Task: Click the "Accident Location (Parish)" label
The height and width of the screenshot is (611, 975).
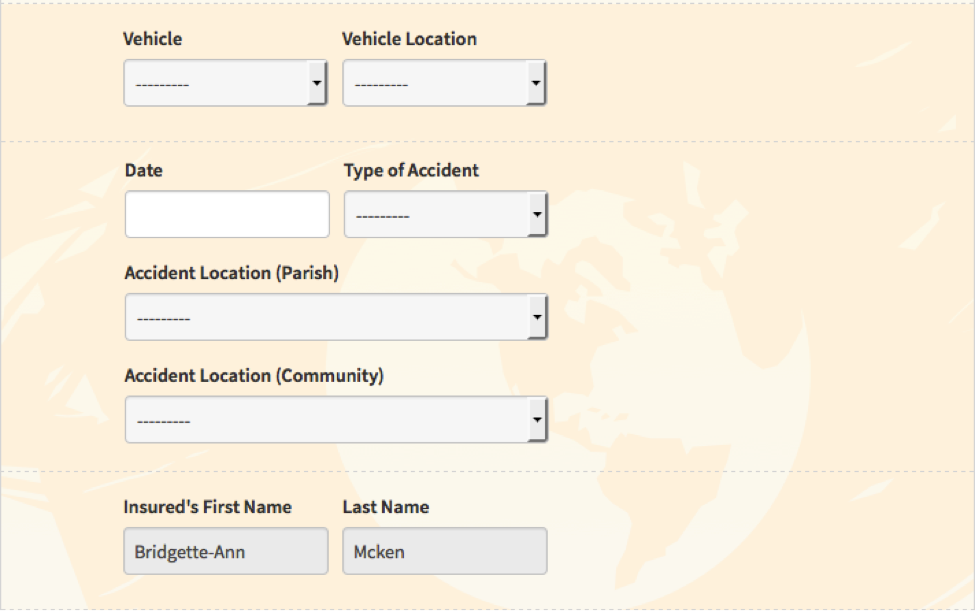Action: 232,273
